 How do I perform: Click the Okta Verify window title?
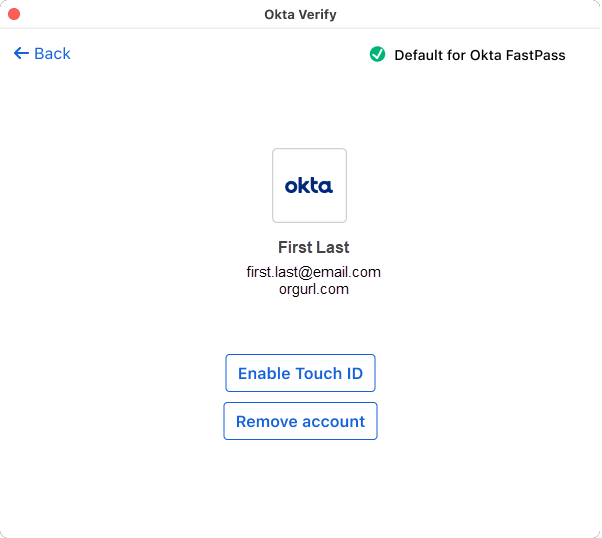pyautogui.click(x=300, y=14)
